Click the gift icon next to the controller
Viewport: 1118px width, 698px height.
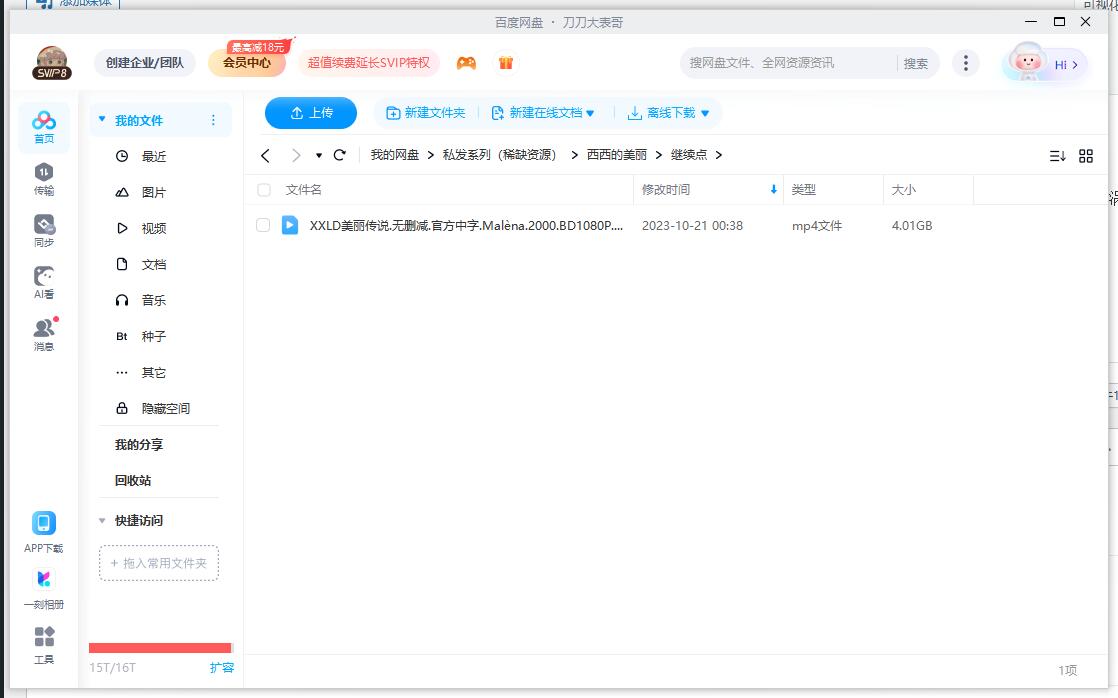[x=506, y=62]
